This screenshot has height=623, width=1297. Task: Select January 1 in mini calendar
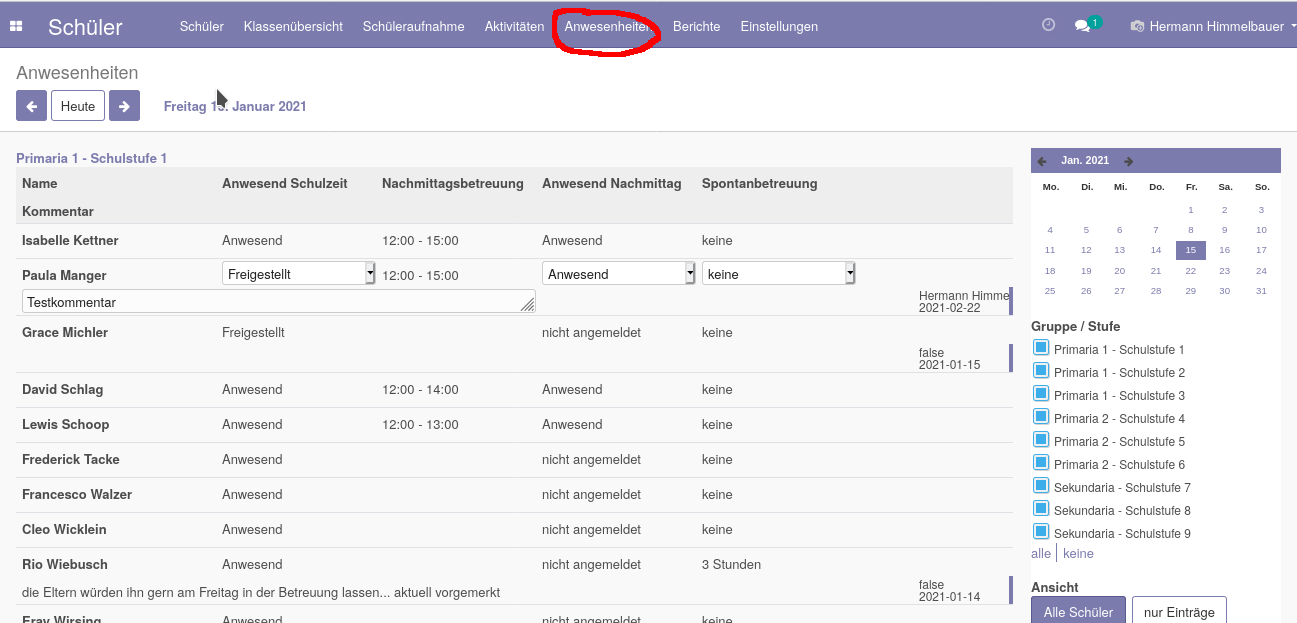[x=1191, y=210]
